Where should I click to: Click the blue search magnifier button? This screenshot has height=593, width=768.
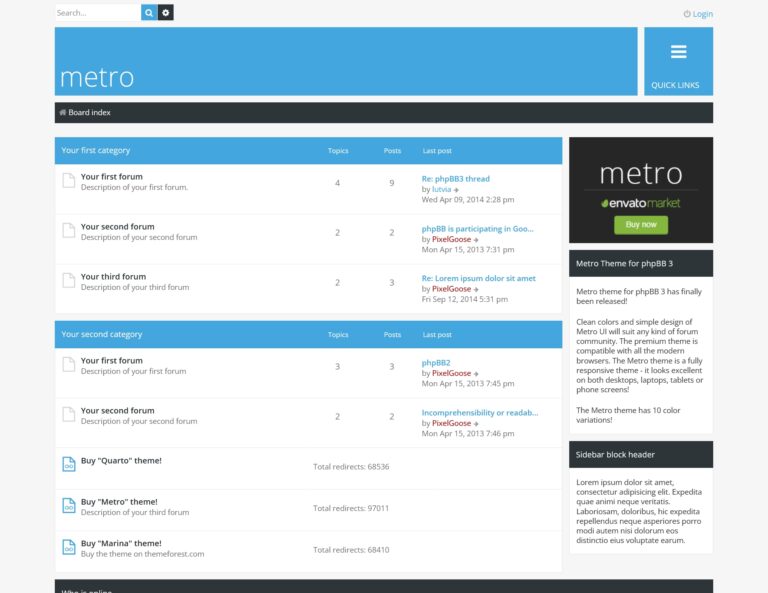click(x=149, y=13)
